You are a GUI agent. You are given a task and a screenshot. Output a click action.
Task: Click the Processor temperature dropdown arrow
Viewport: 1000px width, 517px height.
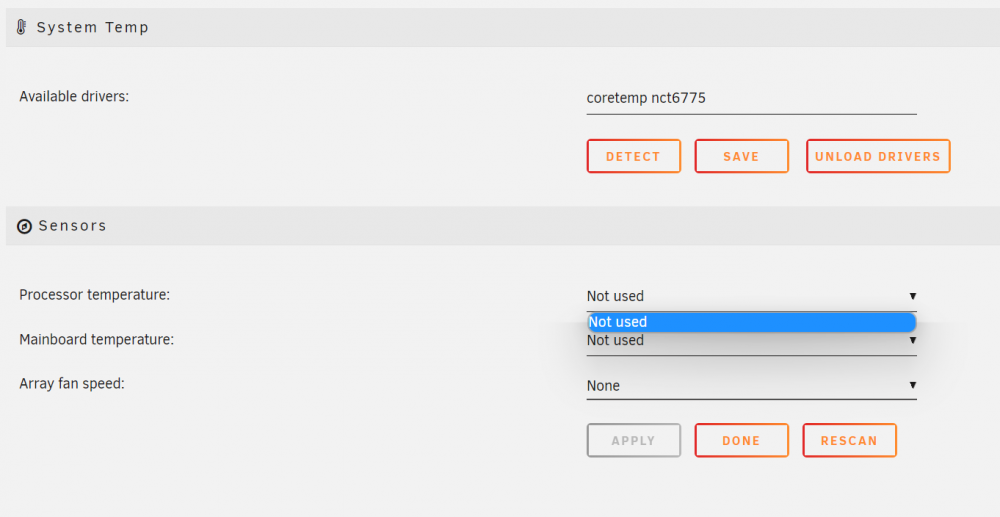click(913, 296)
